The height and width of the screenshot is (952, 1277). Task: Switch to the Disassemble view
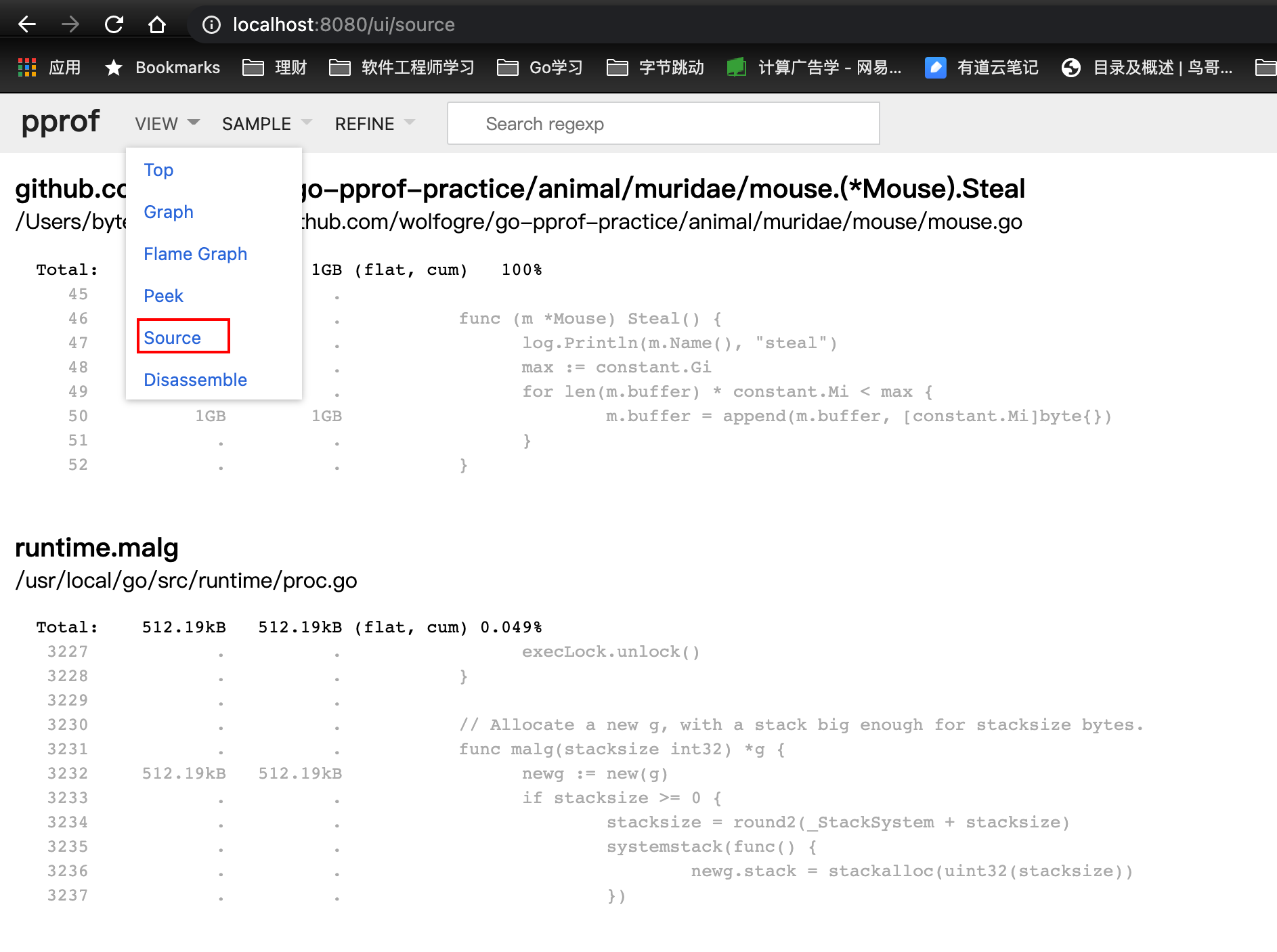[195, 380]
